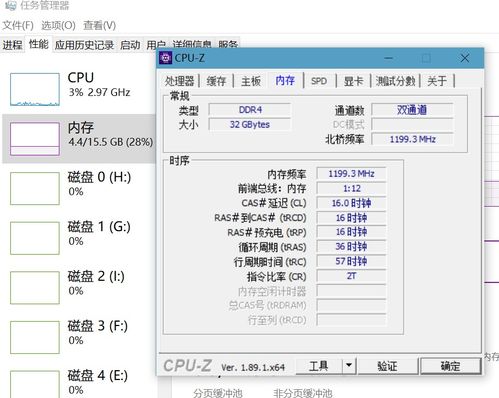
Task: Click the 北桥频率 1199.3 MHz field
Action: [x=412, y=139]
